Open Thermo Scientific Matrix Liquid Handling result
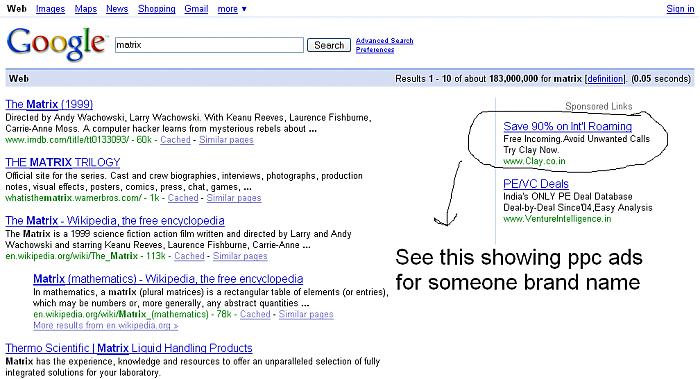700x379 pixels. (x=129, y=348)
